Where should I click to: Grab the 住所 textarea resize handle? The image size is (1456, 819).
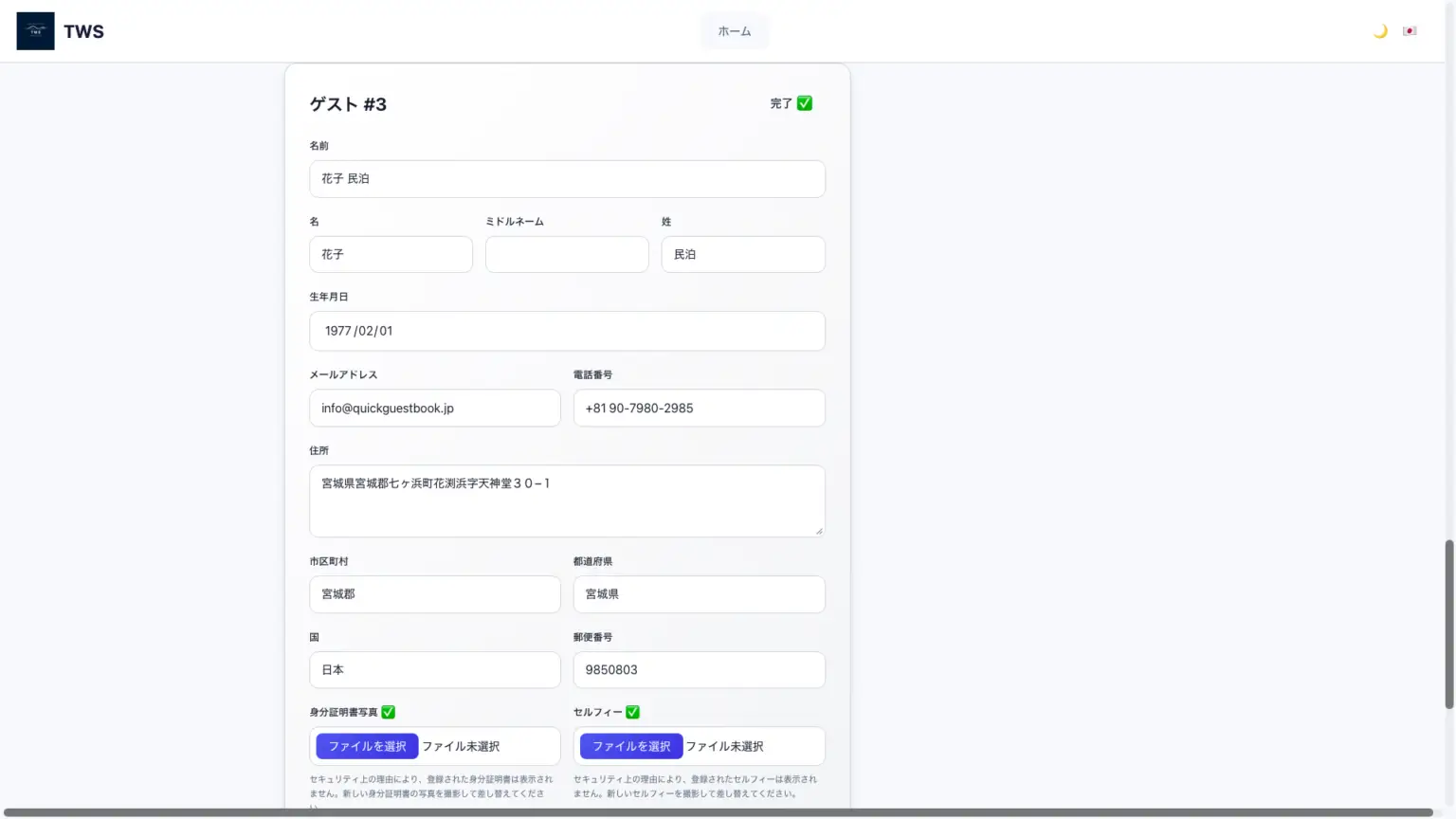(x=819, y=531)
